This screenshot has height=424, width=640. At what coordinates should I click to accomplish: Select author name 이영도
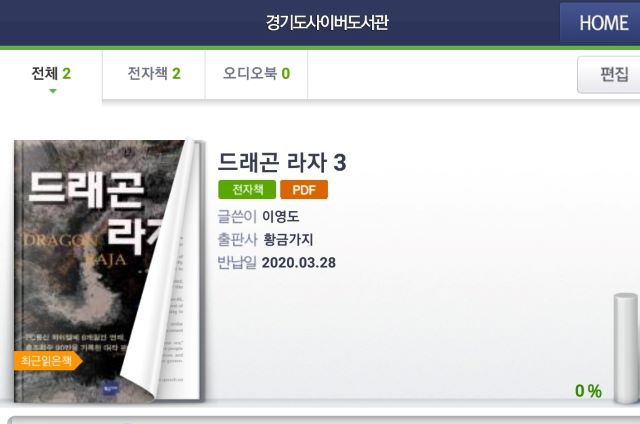(x=280, y=216)
